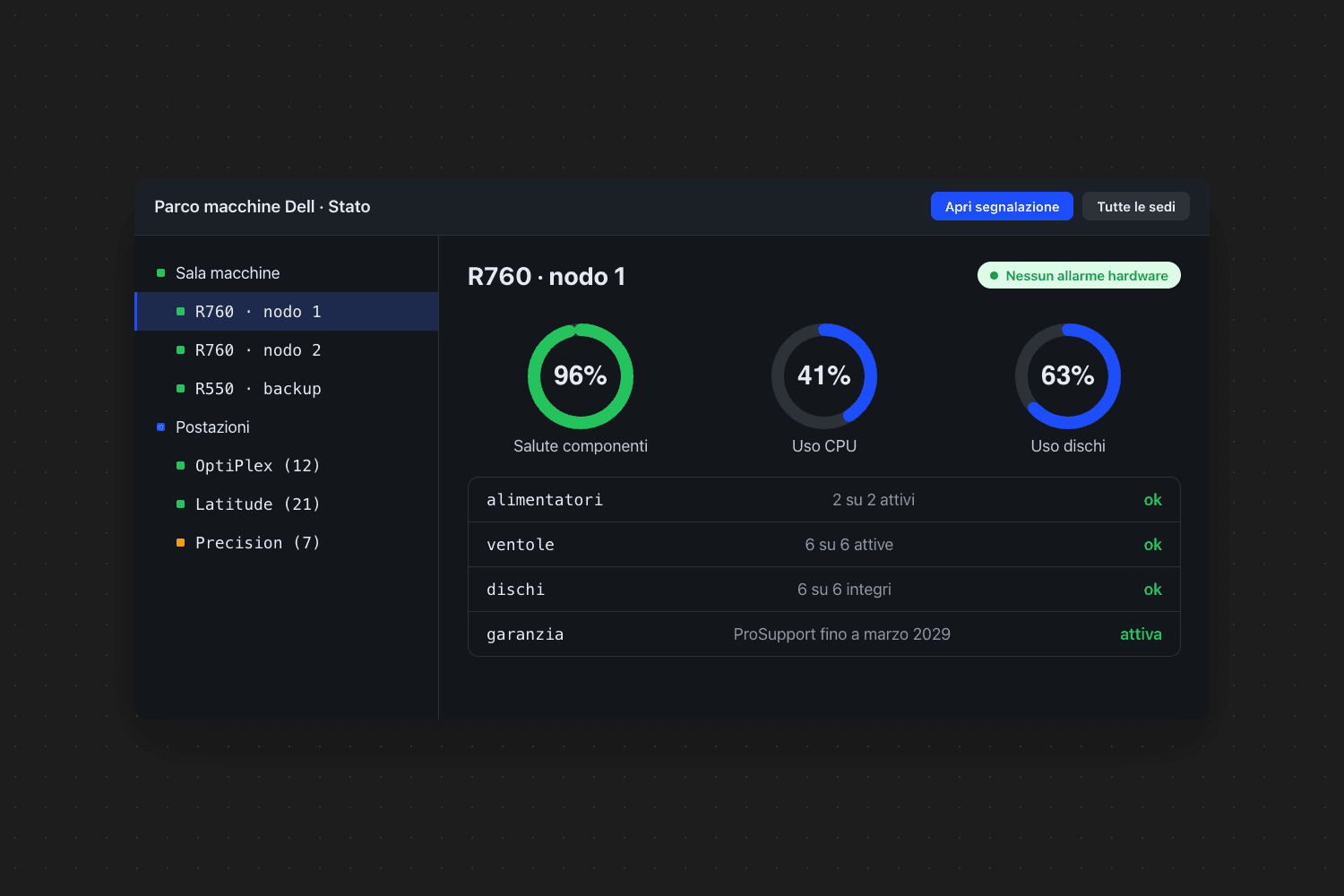1344x896 pixels.
Task: Open R760 · nodo 2
Action: coord(287,350)
